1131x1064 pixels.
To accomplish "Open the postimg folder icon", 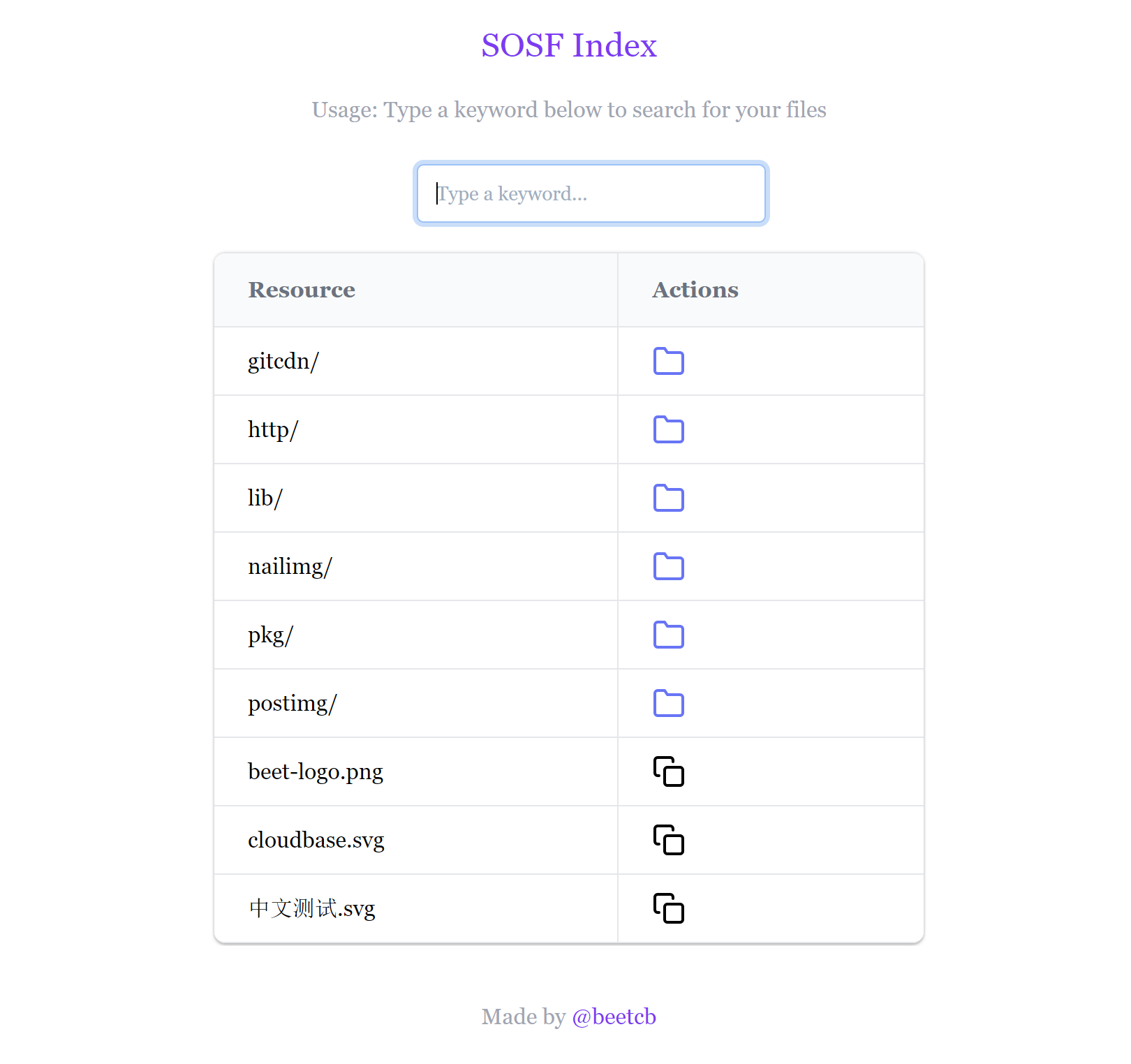I will coord(668,703).
